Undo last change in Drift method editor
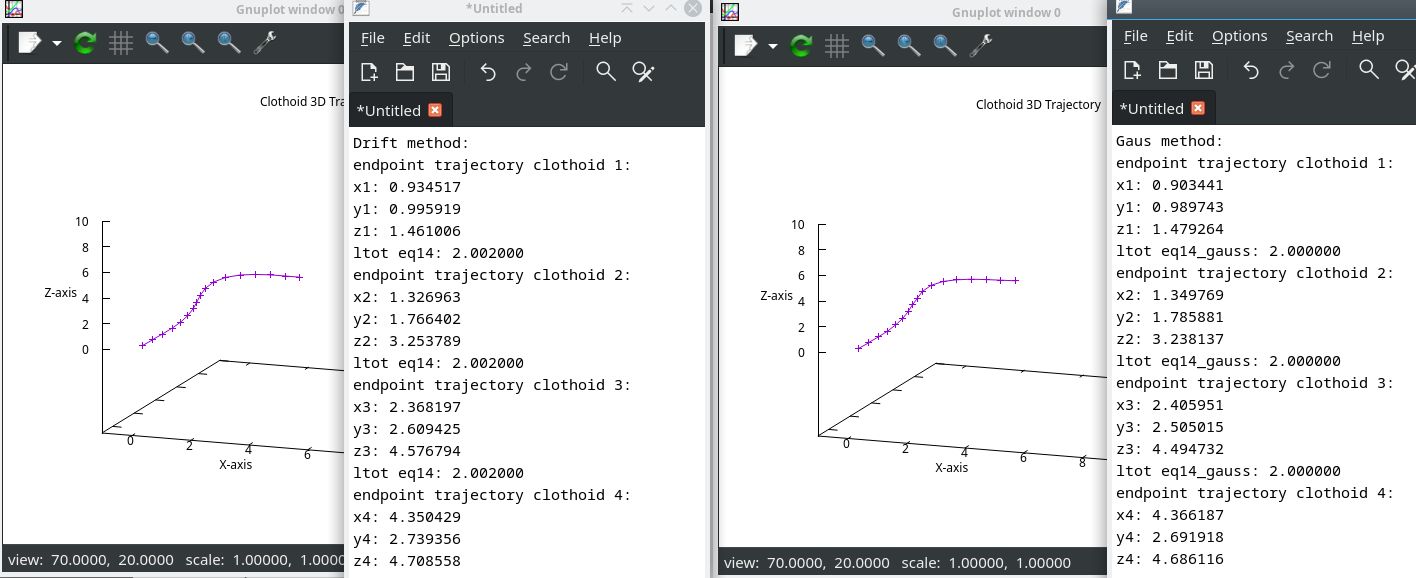This screenshot has height=578, width=1416. click(x=488, y=71)
